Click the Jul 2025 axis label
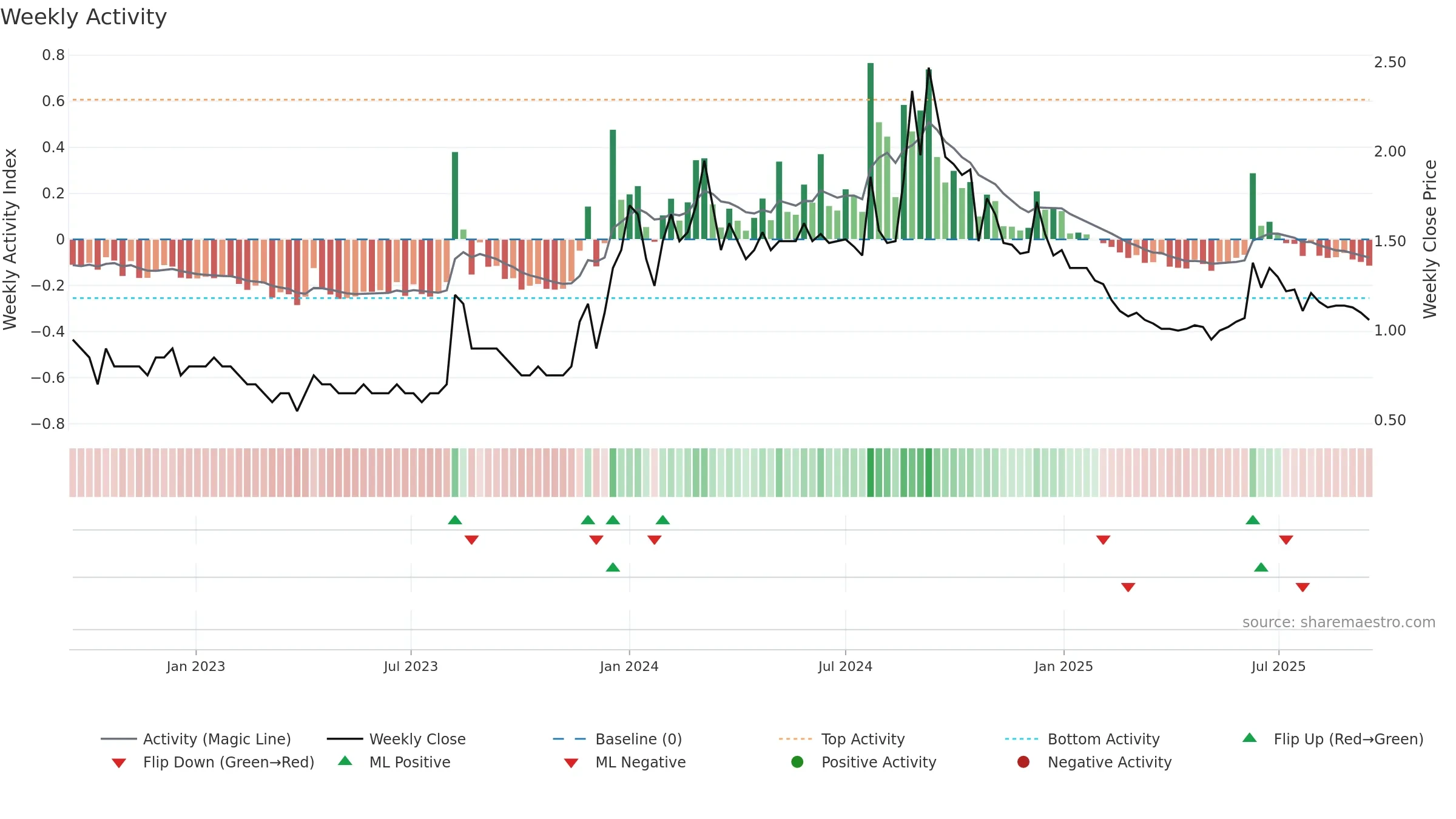Image resolution: width=1456 pixels, height=819 pixels. click(x=1278, y=666)
